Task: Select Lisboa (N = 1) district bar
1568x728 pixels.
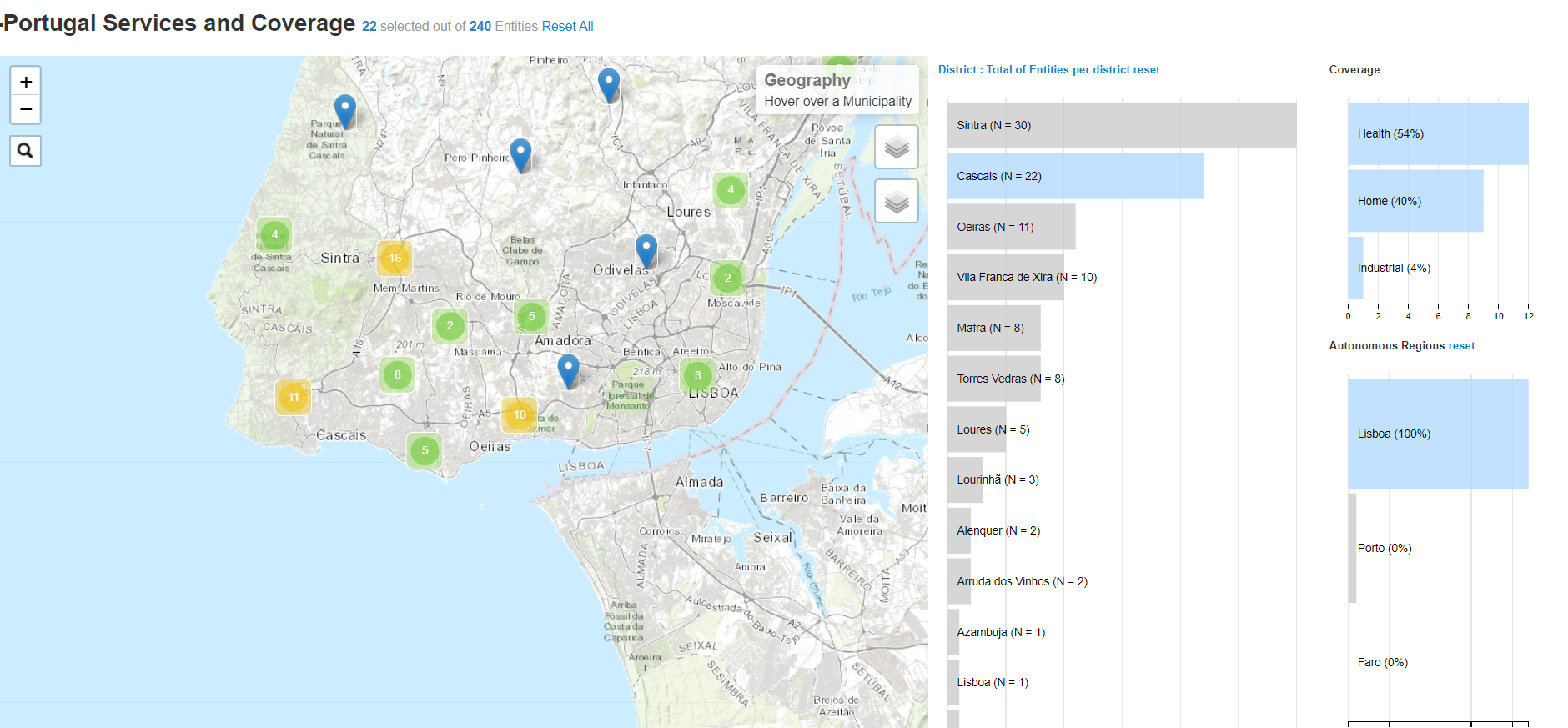Action: pos(953,682)
